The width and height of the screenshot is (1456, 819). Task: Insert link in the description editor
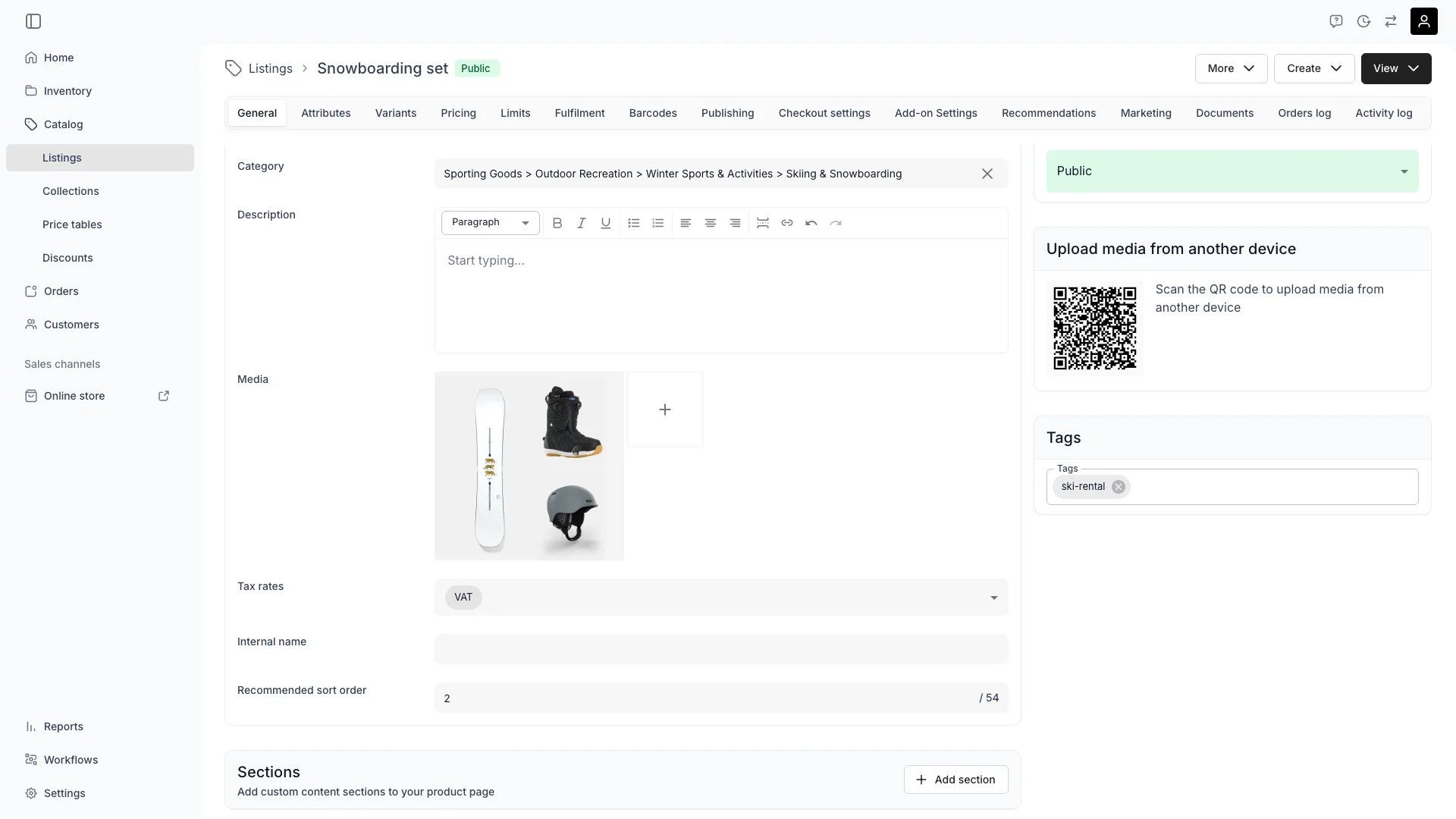click(787, 223)
